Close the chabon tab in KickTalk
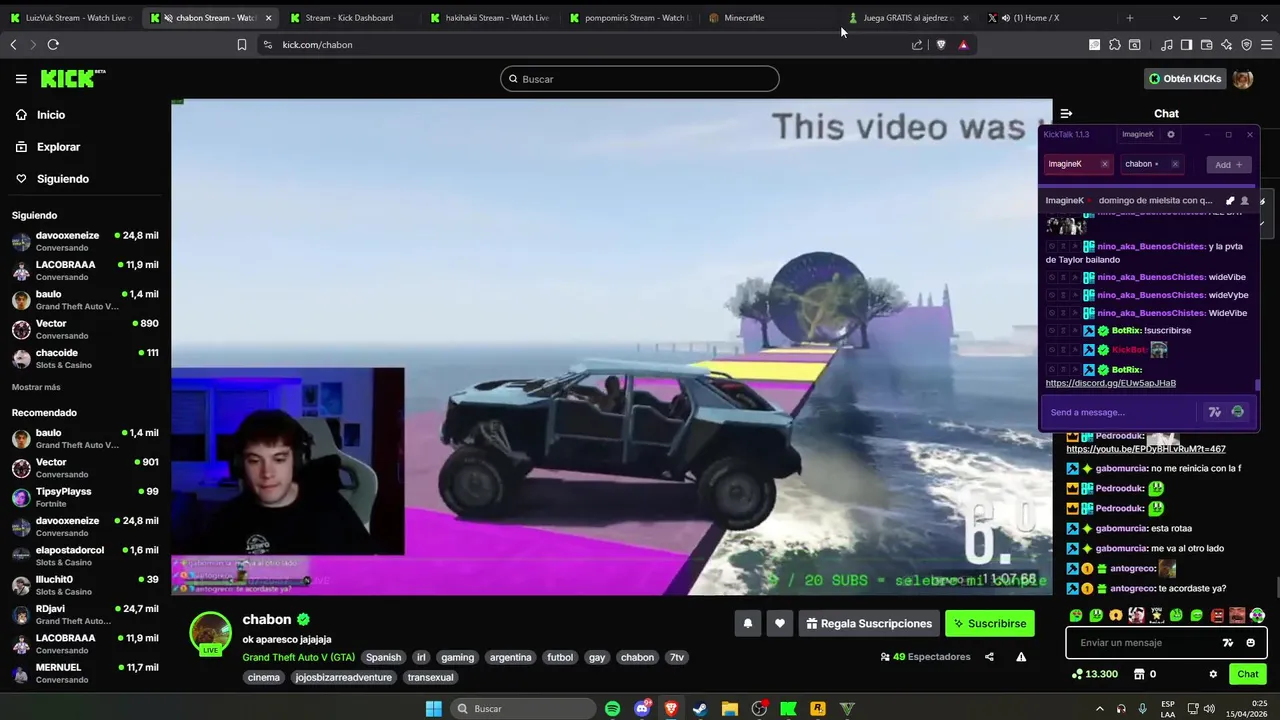The width and height of the screenshot is (1280, 720). tap(1175, 164)
